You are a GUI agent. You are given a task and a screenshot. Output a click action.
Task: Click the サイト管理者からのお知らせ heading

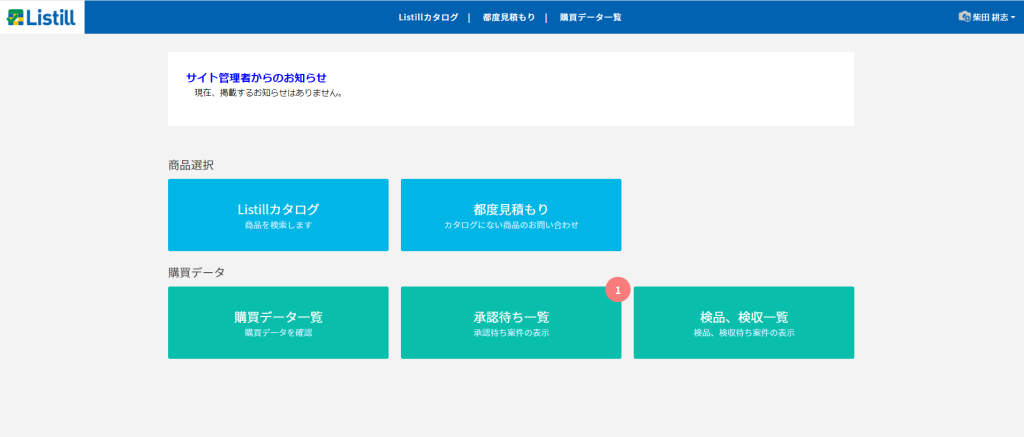(256, 78)
